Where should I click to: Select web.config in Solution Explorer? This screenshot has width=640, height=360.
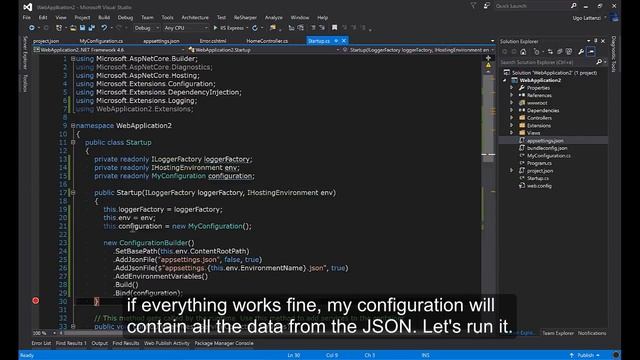coord(539,186)
